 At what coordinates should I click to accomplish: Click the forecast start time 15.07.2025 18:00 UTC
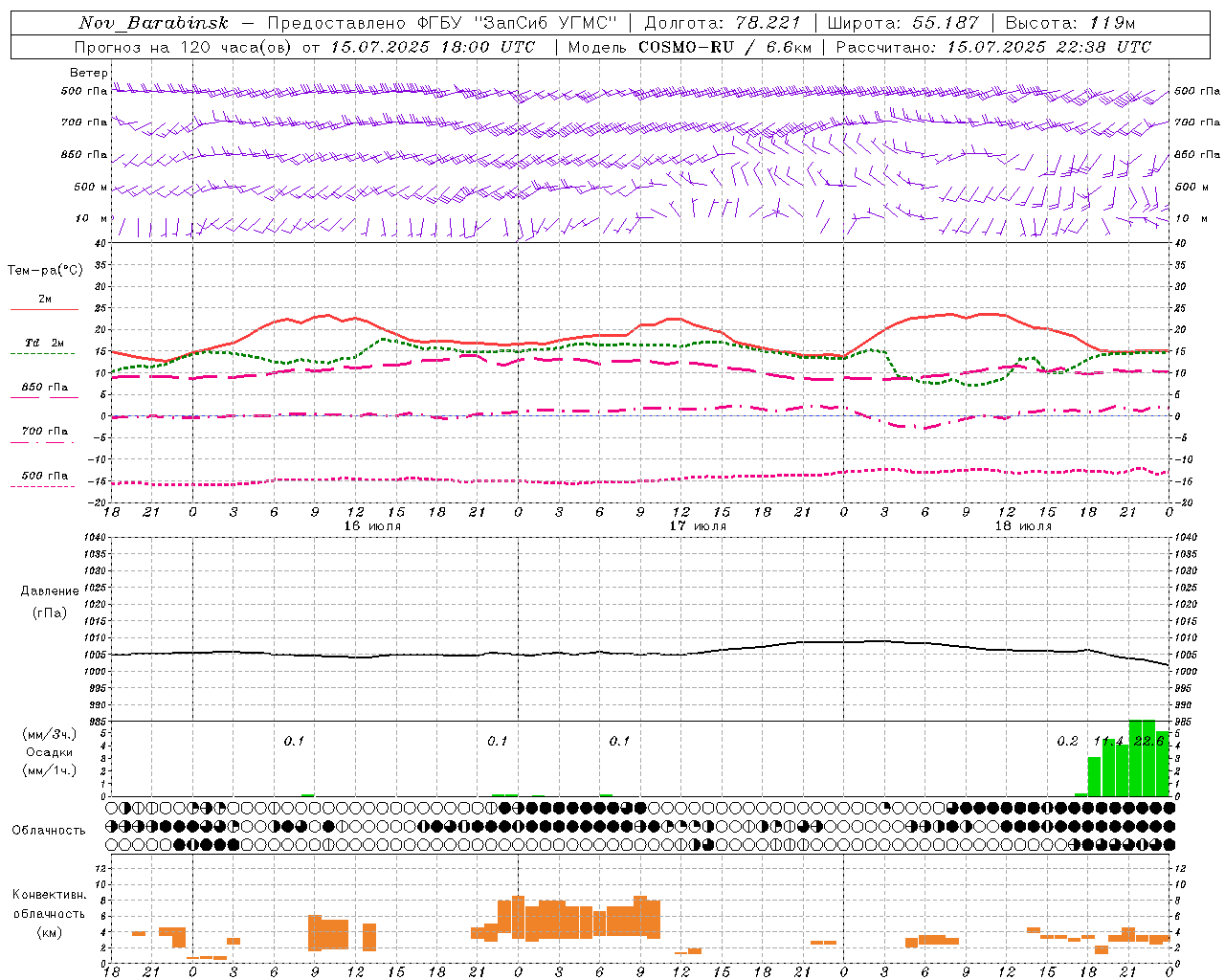coord(434,47)
